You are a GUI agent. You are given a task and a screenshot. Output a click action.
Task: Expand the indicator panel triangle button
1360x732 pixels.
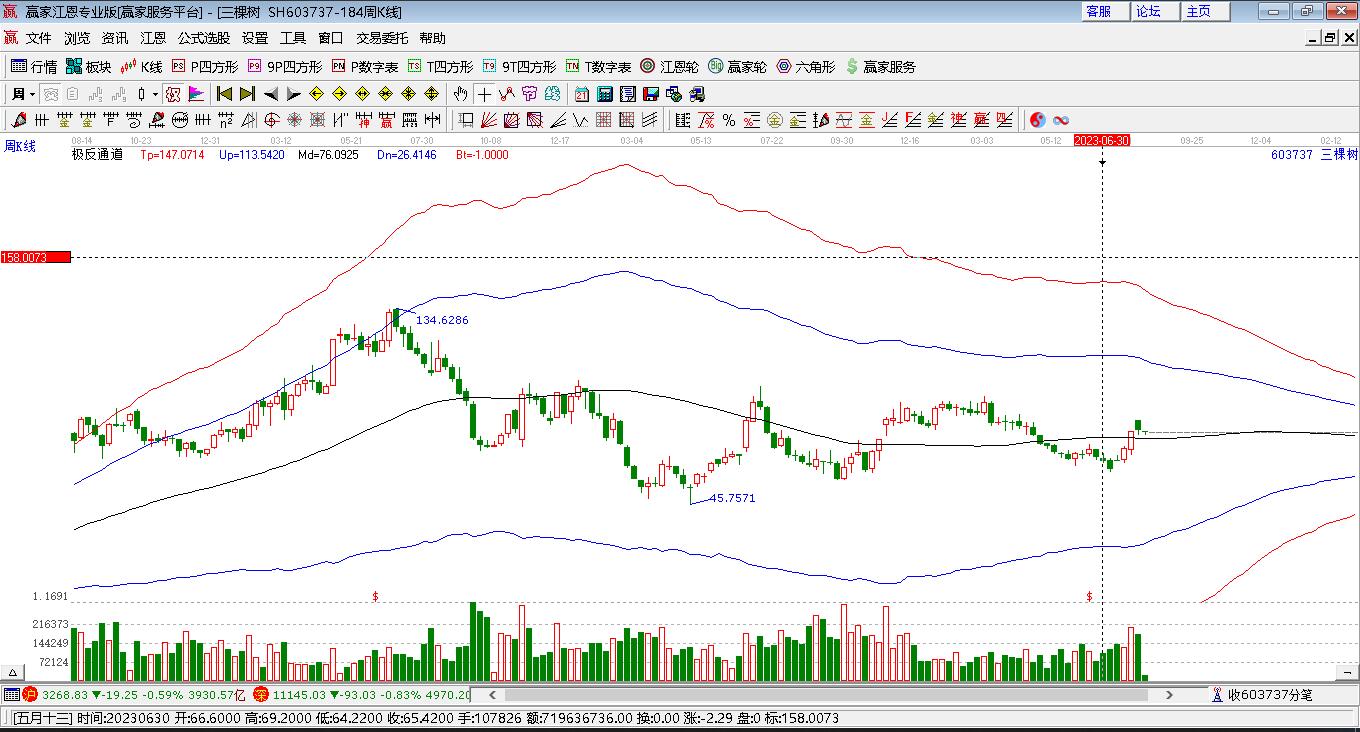click(13, 673)
